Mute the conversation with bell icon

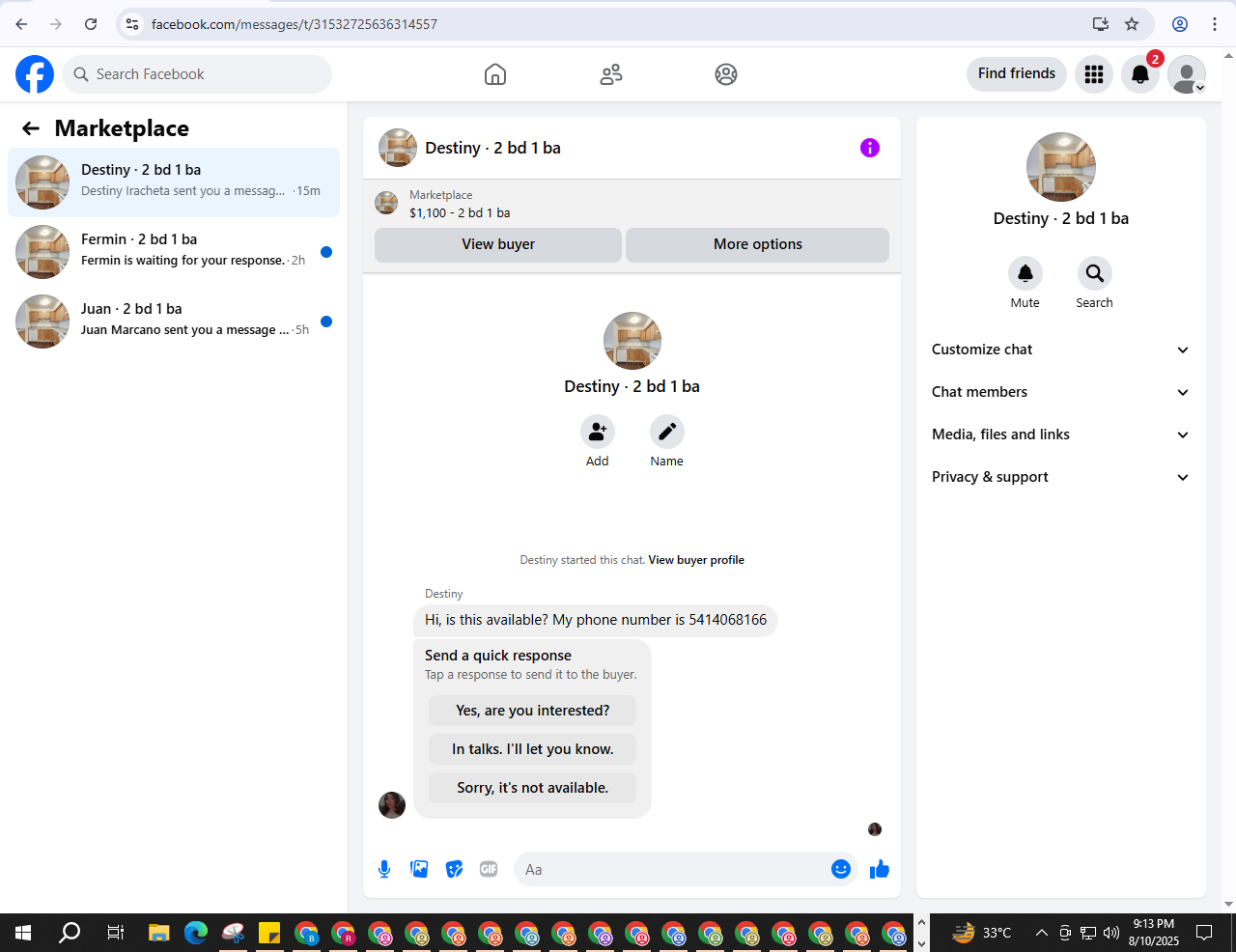pos(1025,273)
